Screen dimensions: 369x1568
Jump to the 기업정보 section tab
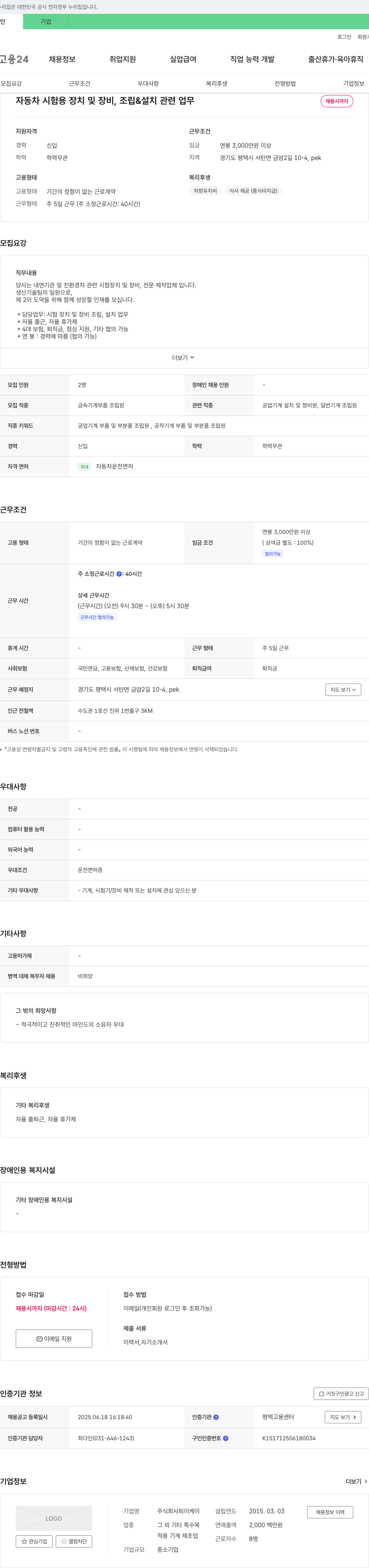pyautogui.click(x=354, y=83)
